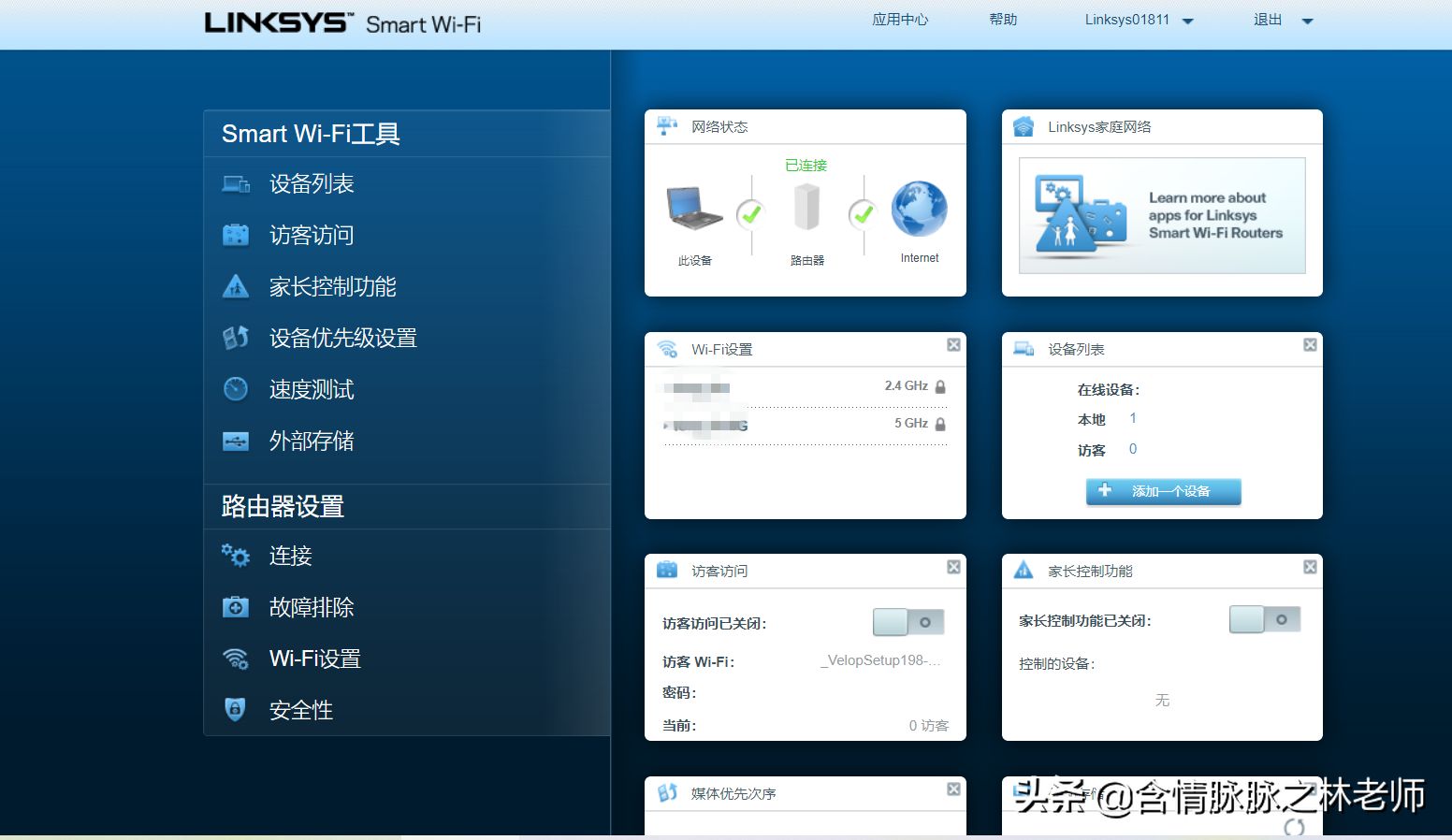The width and height of the screenshot is (1452, 840).
Task: Open 家长控制功能 text in sidebar
Action: click(x=333, y=286)
